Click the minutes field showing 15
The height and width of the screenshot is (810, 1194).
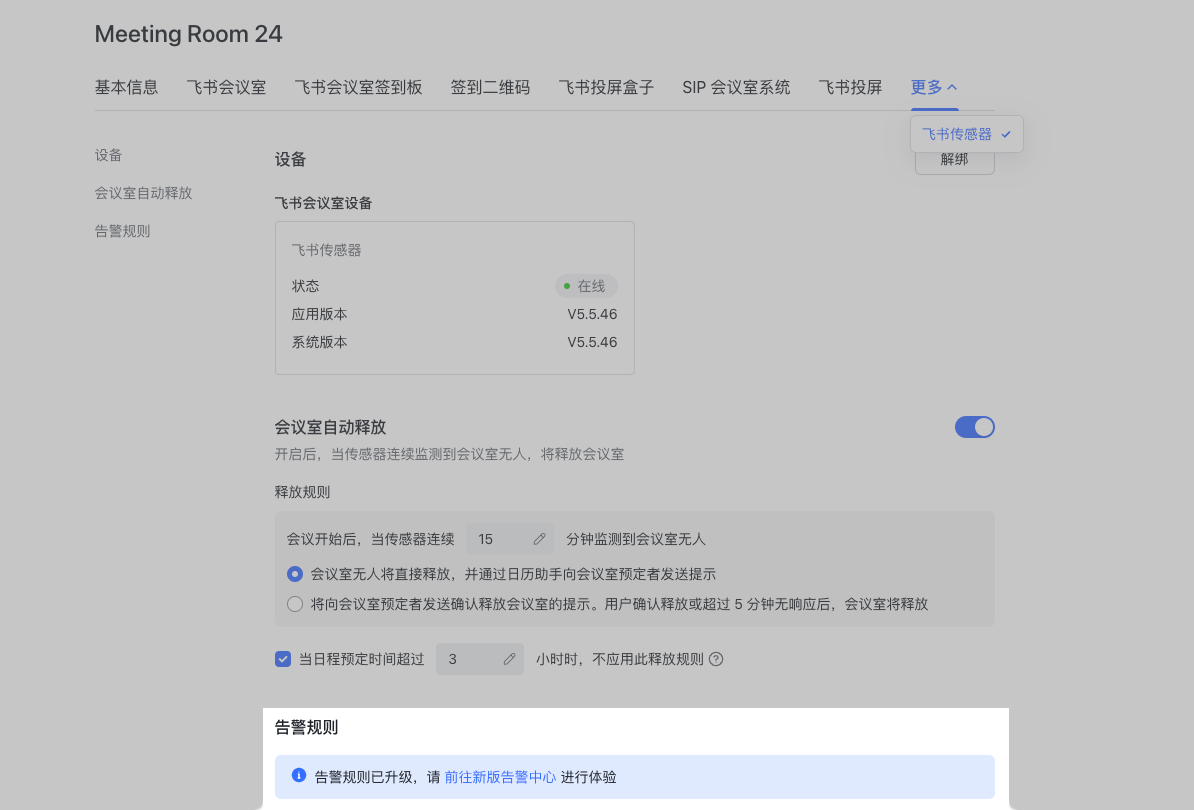509,539
